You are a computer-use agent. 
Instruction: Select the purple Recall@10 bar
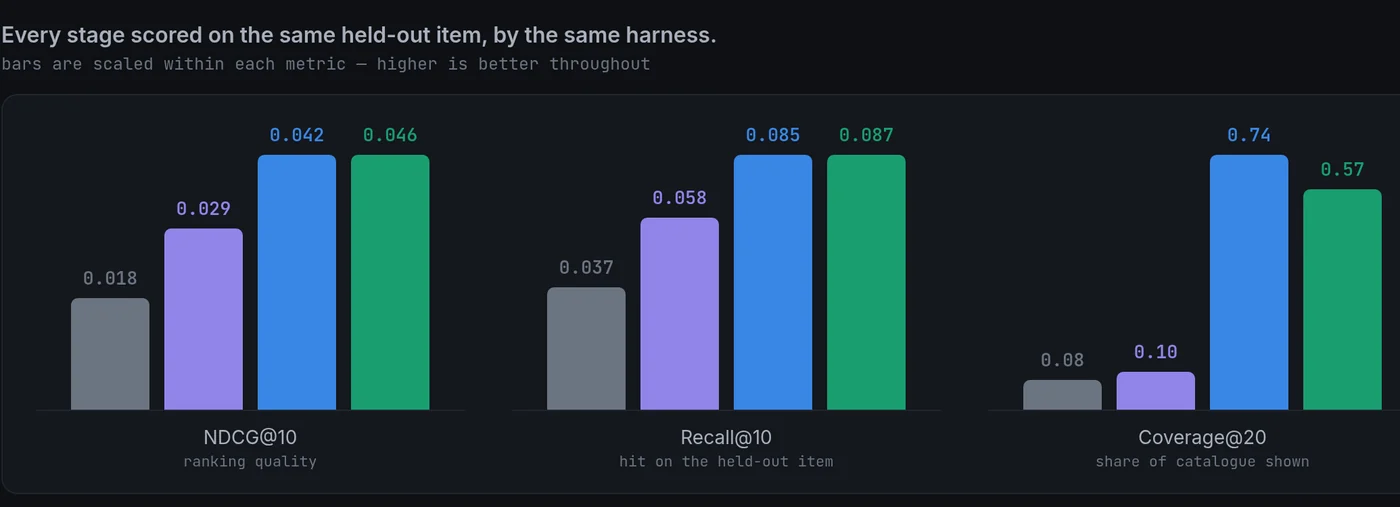point(680,314)
